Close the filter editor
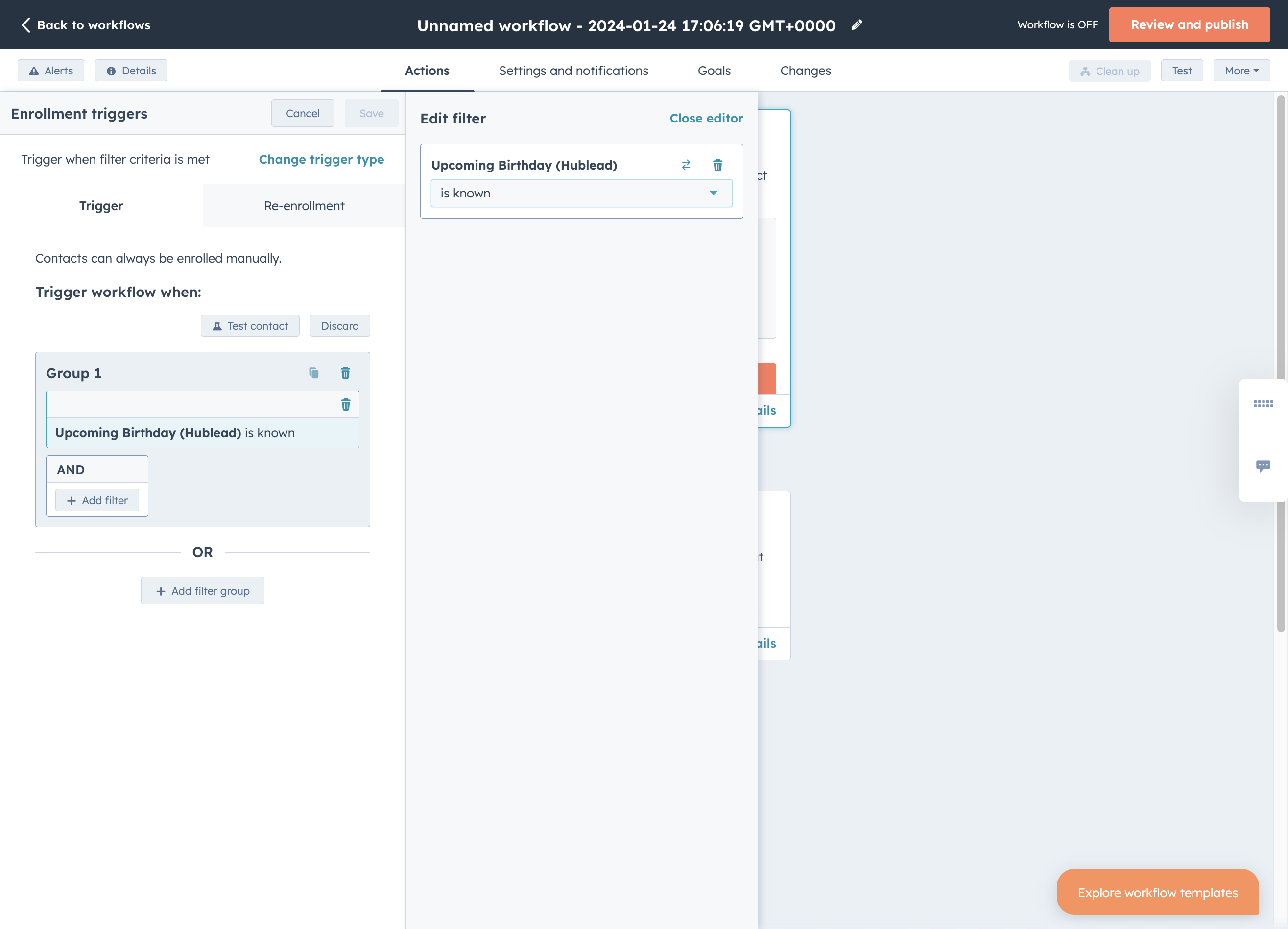Screen dimensions: 1288x929 pyautogui.click(x=706, y=118)
